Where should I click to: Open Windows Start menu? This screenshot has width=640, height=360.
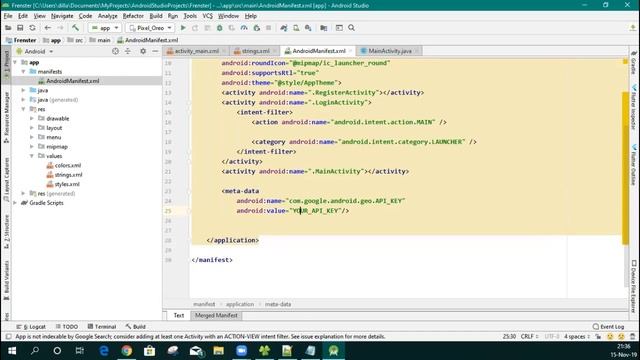click(x=12, y=351)
